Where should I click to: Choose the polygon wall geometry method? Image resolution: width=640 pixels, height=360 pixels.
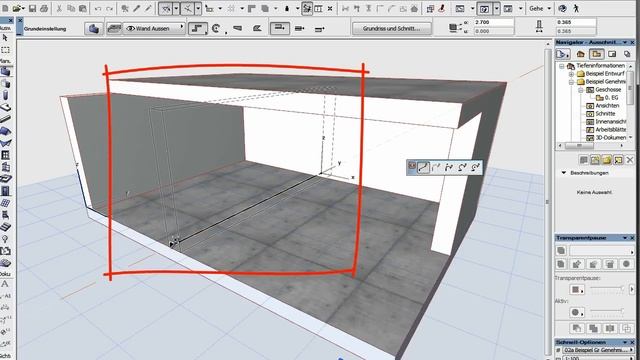257,29
